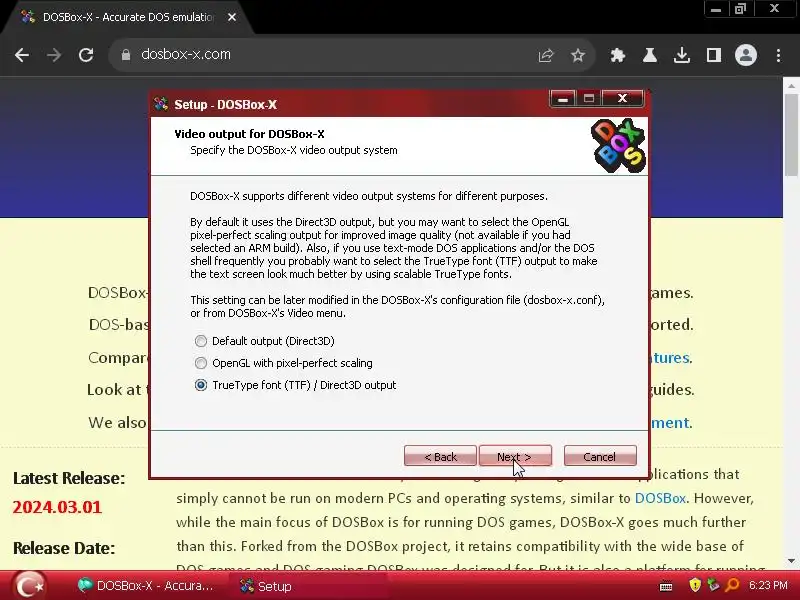800x600 pixels.
Task: Close the DOSBox-X browser tab
Action: click(232, 17)
